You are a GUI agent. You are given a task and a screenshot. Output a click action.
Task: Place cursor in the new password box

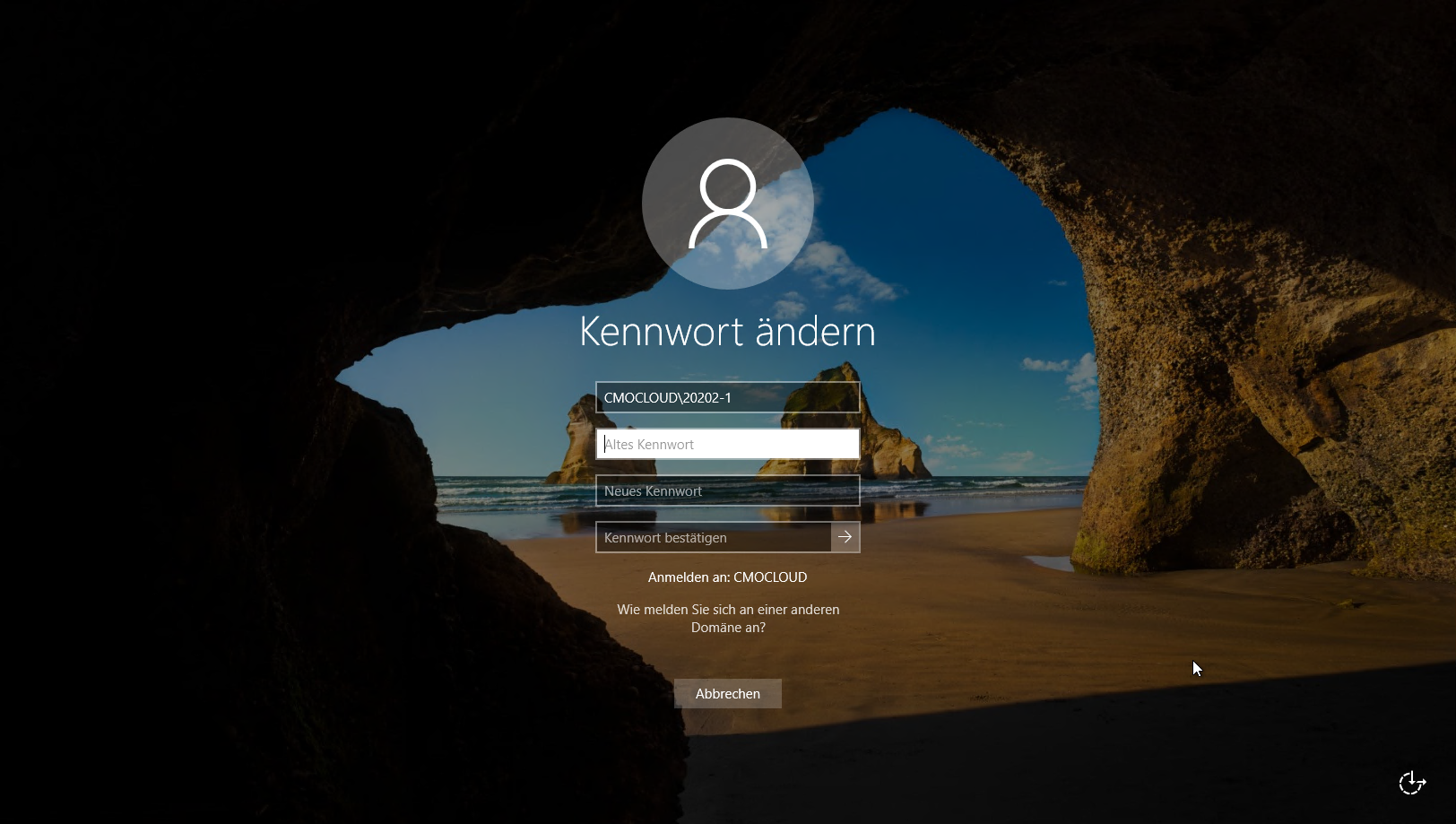(x=727, y=490)
